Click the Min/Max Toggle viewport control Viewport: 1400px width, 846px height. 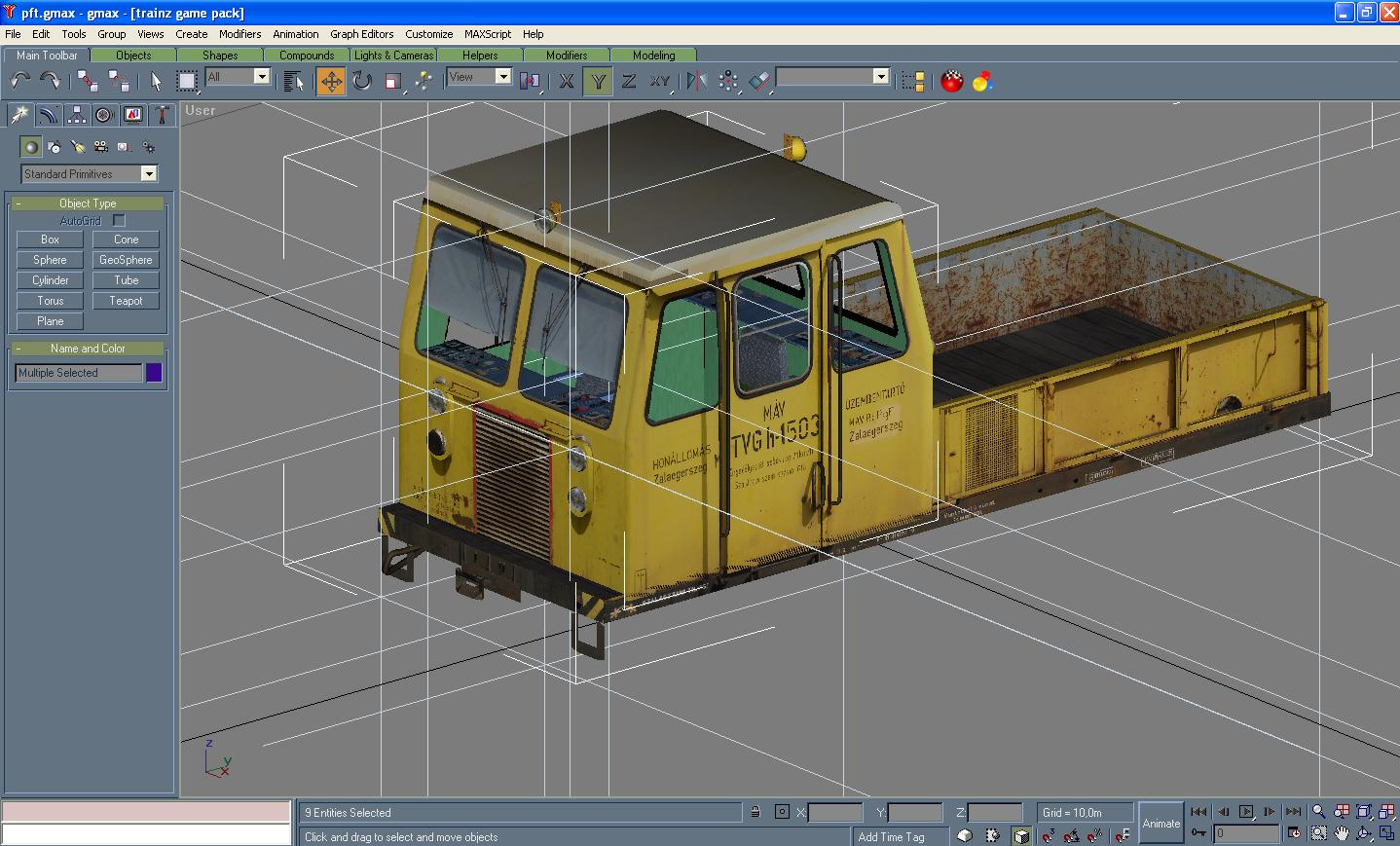coord(1386,833)
